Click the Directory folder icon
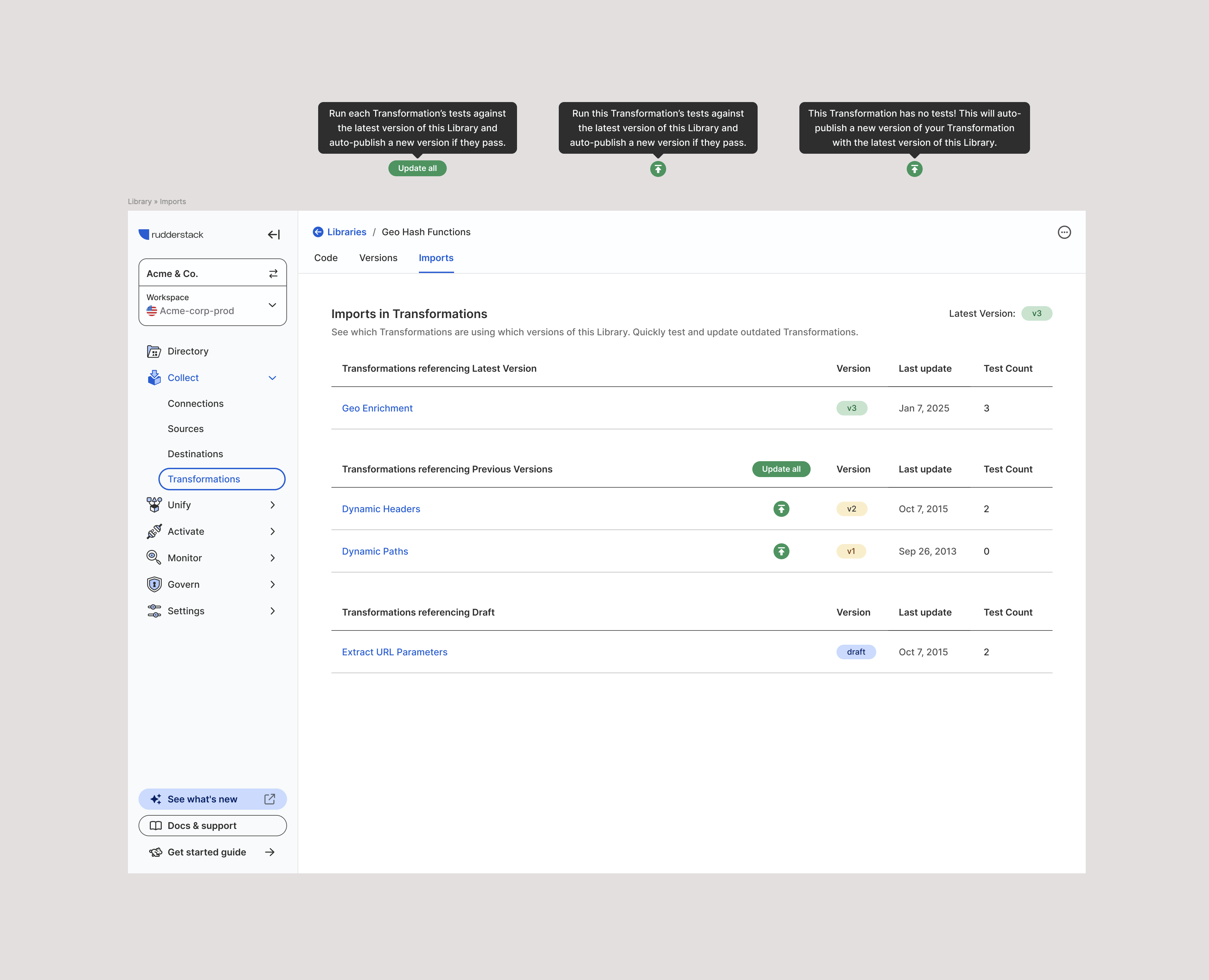The height and width of the screenshot is (980, 1209). coord(153,351)
